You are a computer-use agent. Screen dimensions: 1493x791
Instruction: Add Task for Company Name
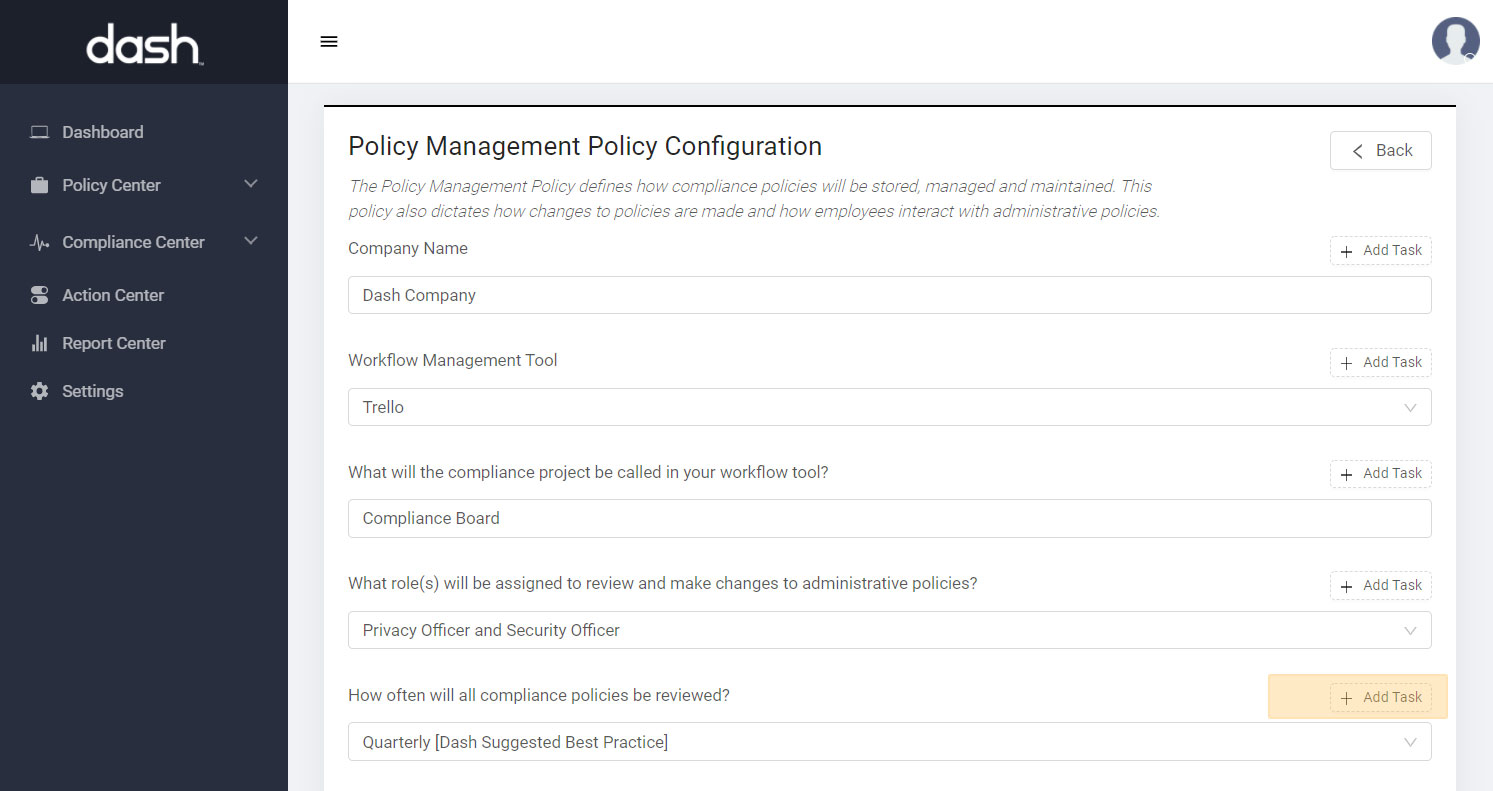(1380, 250)
